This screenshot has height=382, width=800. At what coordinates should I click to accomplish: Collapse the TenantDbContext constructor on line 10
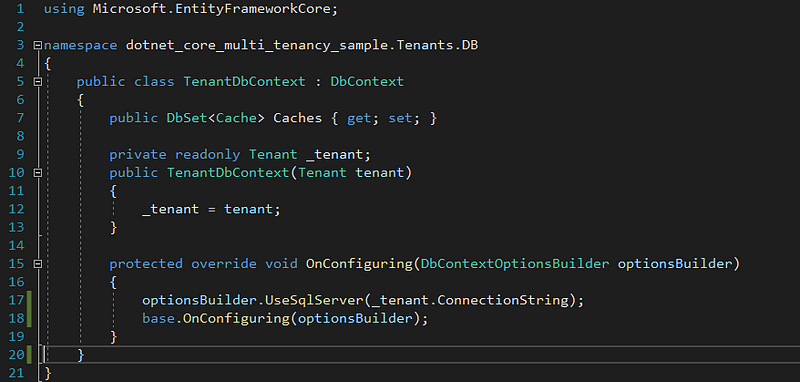click(x=37, y=173)
